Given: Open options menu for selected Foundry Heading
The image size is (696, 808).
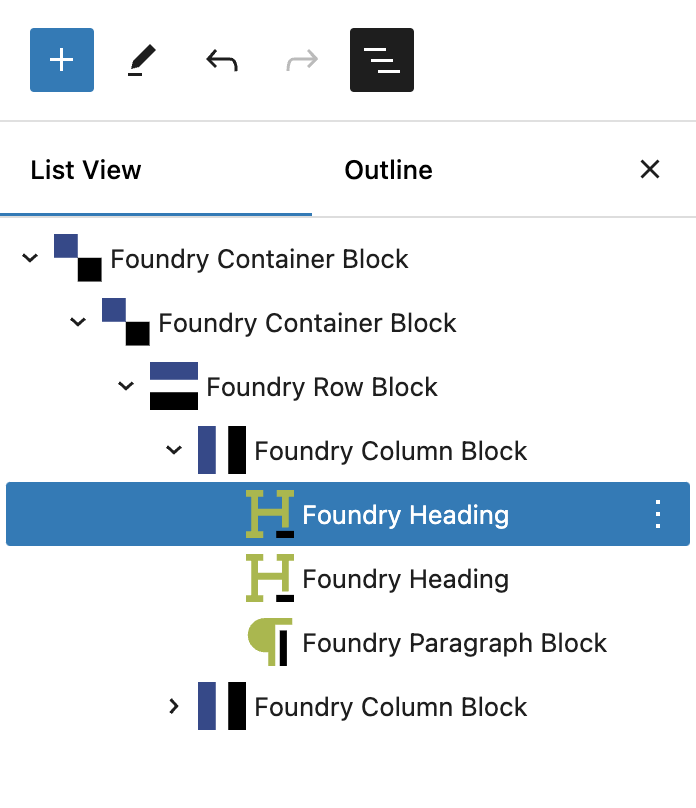Looking at the screenshot, I should 658,515.
